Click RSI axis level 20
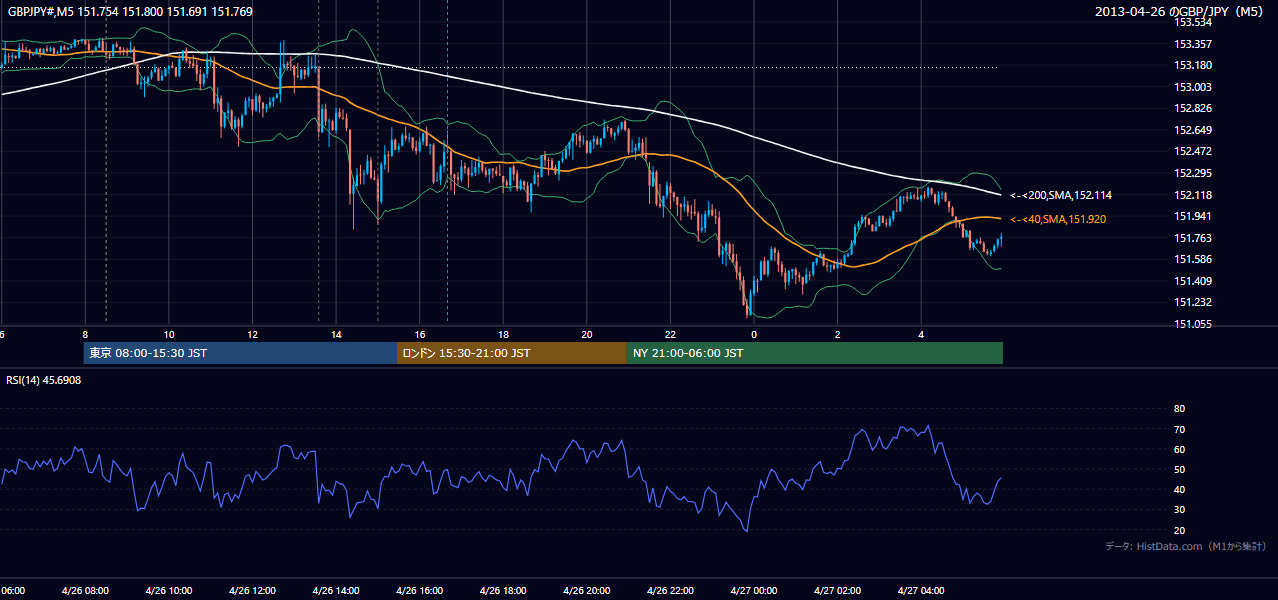Image resolution: width=1278 pixels, height=600 pixels. coord(1179,530)
